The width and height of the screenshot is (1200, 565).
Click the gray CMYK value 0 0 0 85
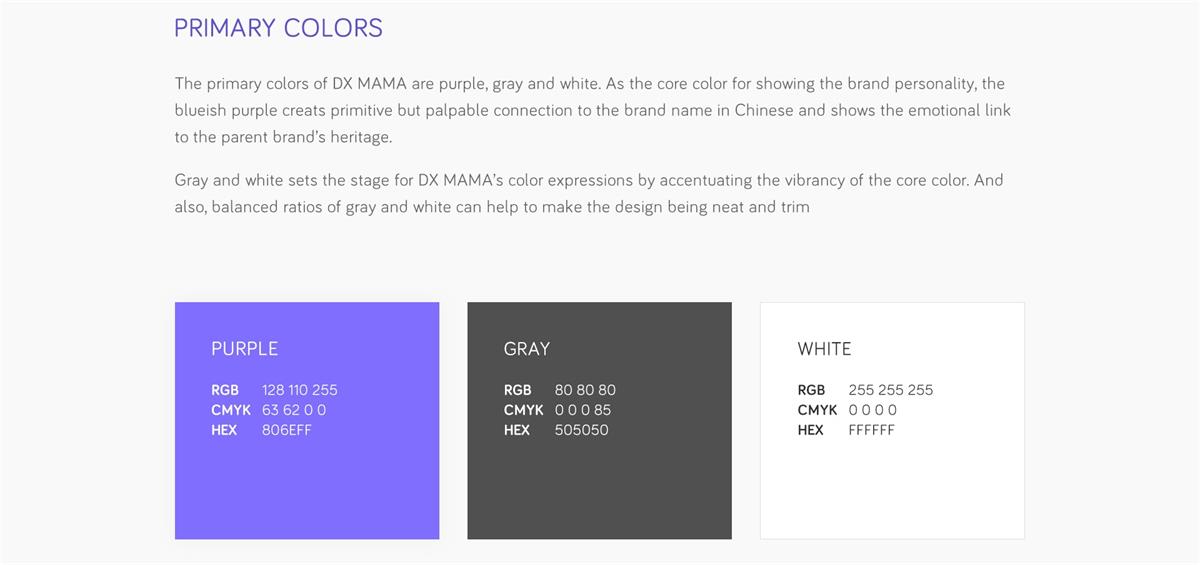pyautogui.click(x=582, y=410)
